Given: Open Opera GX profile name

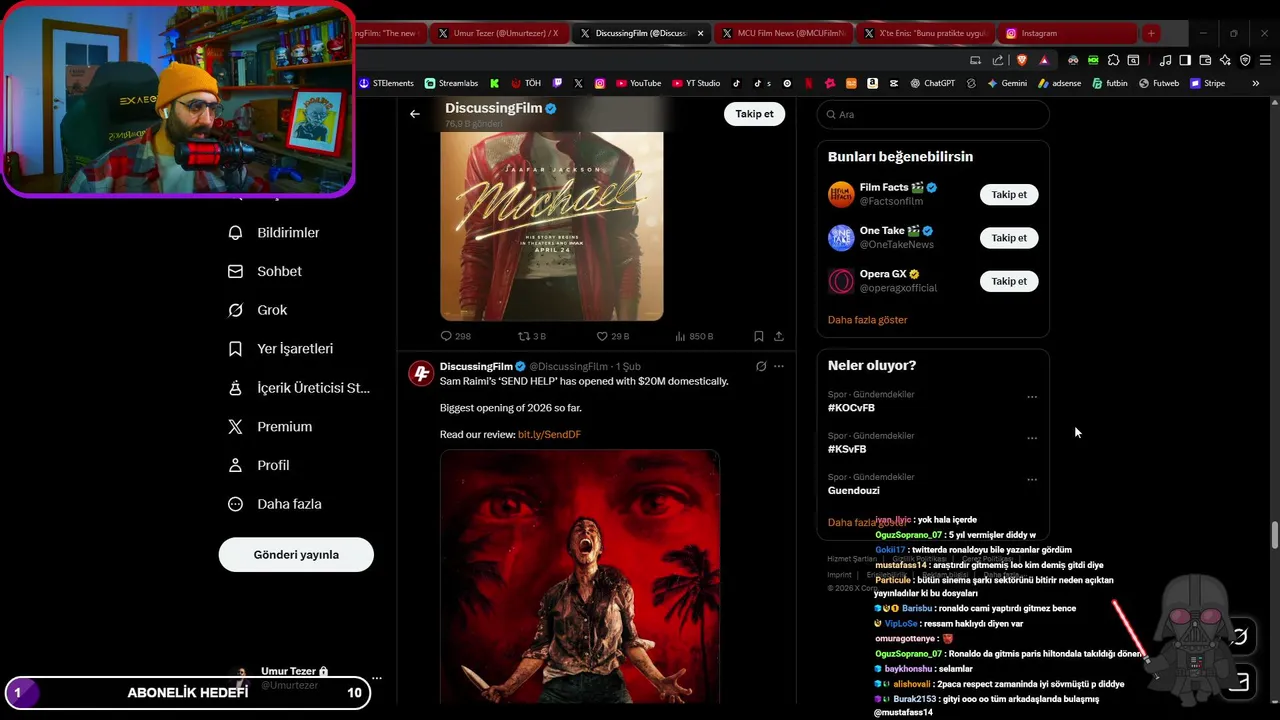Looking at the screenshot, I should (x=882, y=274).
